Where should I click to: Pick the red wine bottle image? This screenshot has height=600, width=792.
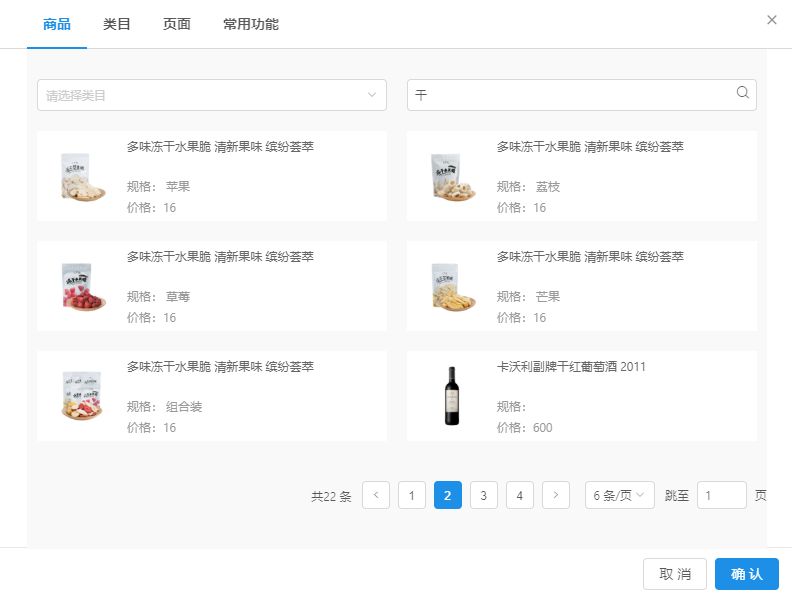point(452,396)
